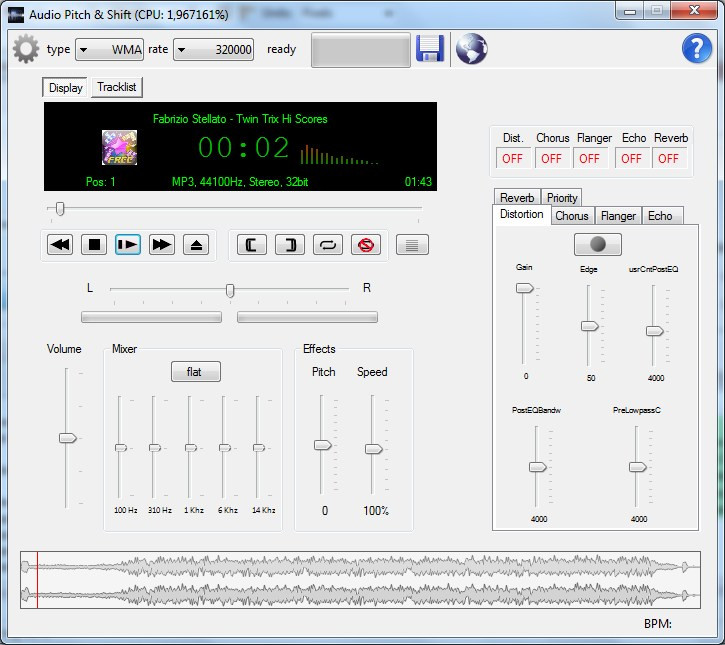This screenshot has height=645, width=725.
Task: Click the MP3, 44100Hz, Stereo format text
Action: coord(240,182)
